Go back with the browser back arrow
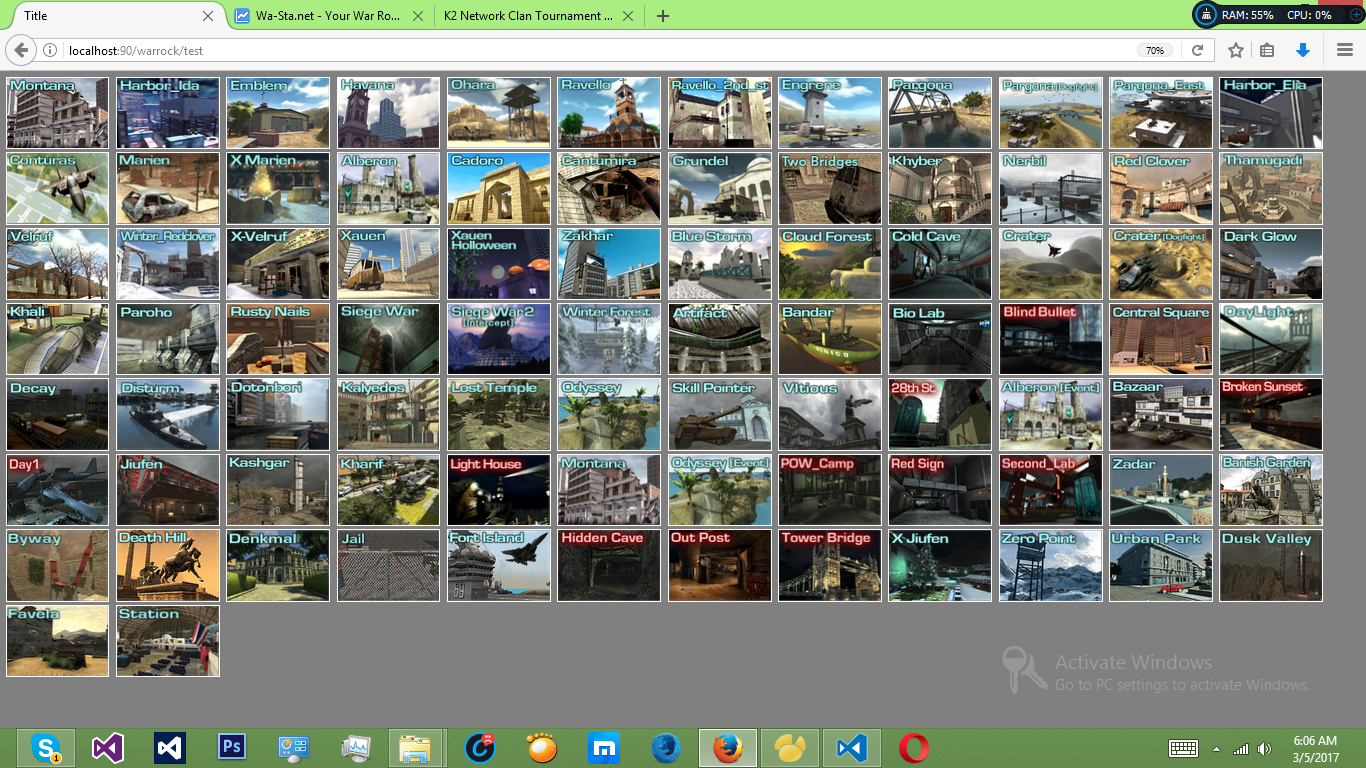 click(x=21, y=50)
